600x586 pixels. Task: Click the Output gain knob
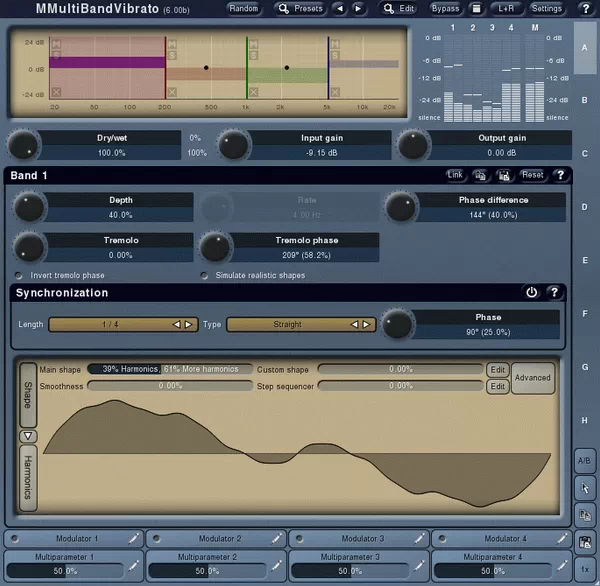point(413,145)
